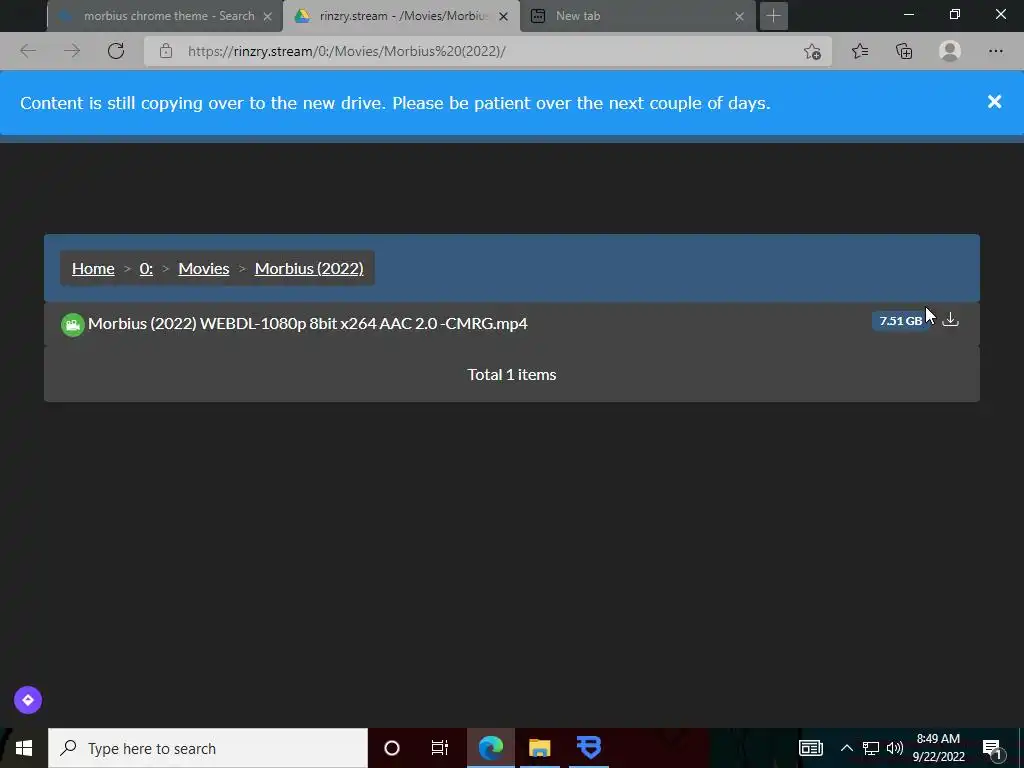The height and width of the screenshot is (768, 1024).
Task: Click the purple floating diamond button
Action: 28,700
